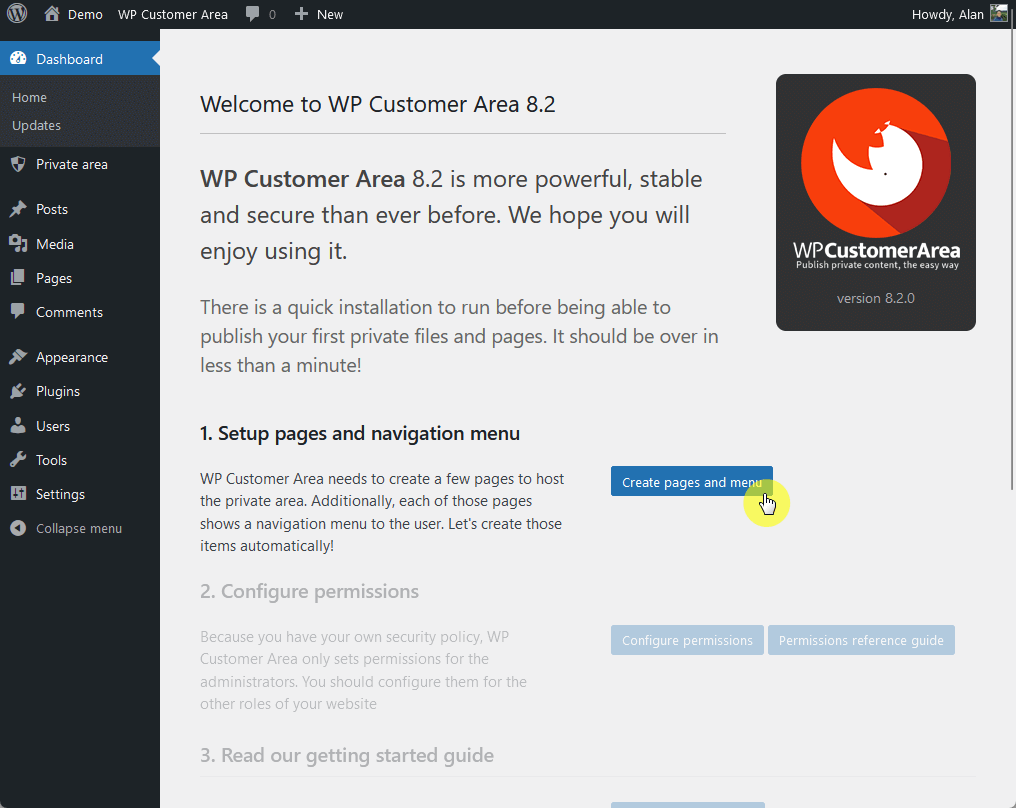
Task: Open the Tools menu
Action: pos(80,459)
